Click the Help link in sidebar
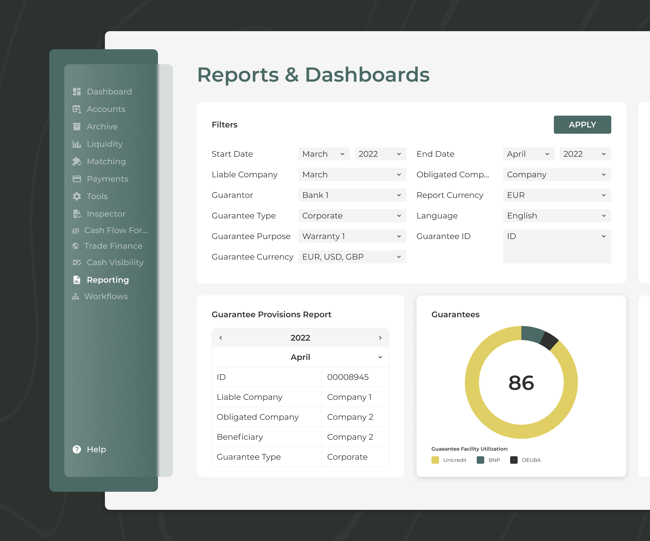Screen dimensions: 650x541 click(96, 449)
